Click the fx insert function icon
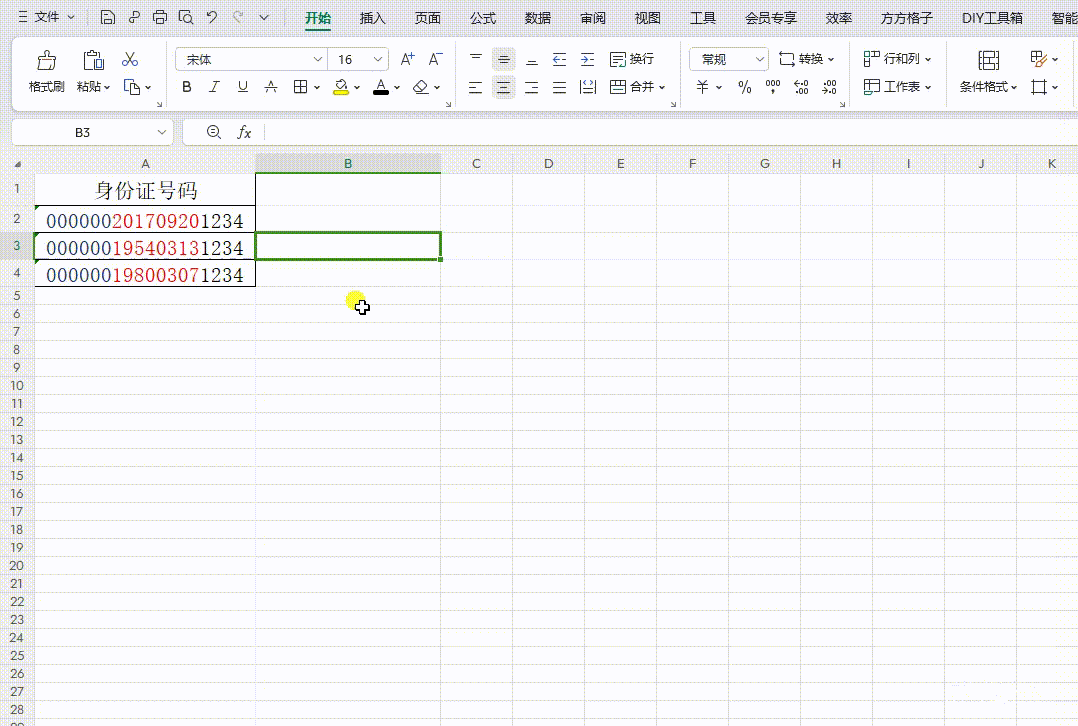Viewport: 1078px width, 726px height. (244, 132)
